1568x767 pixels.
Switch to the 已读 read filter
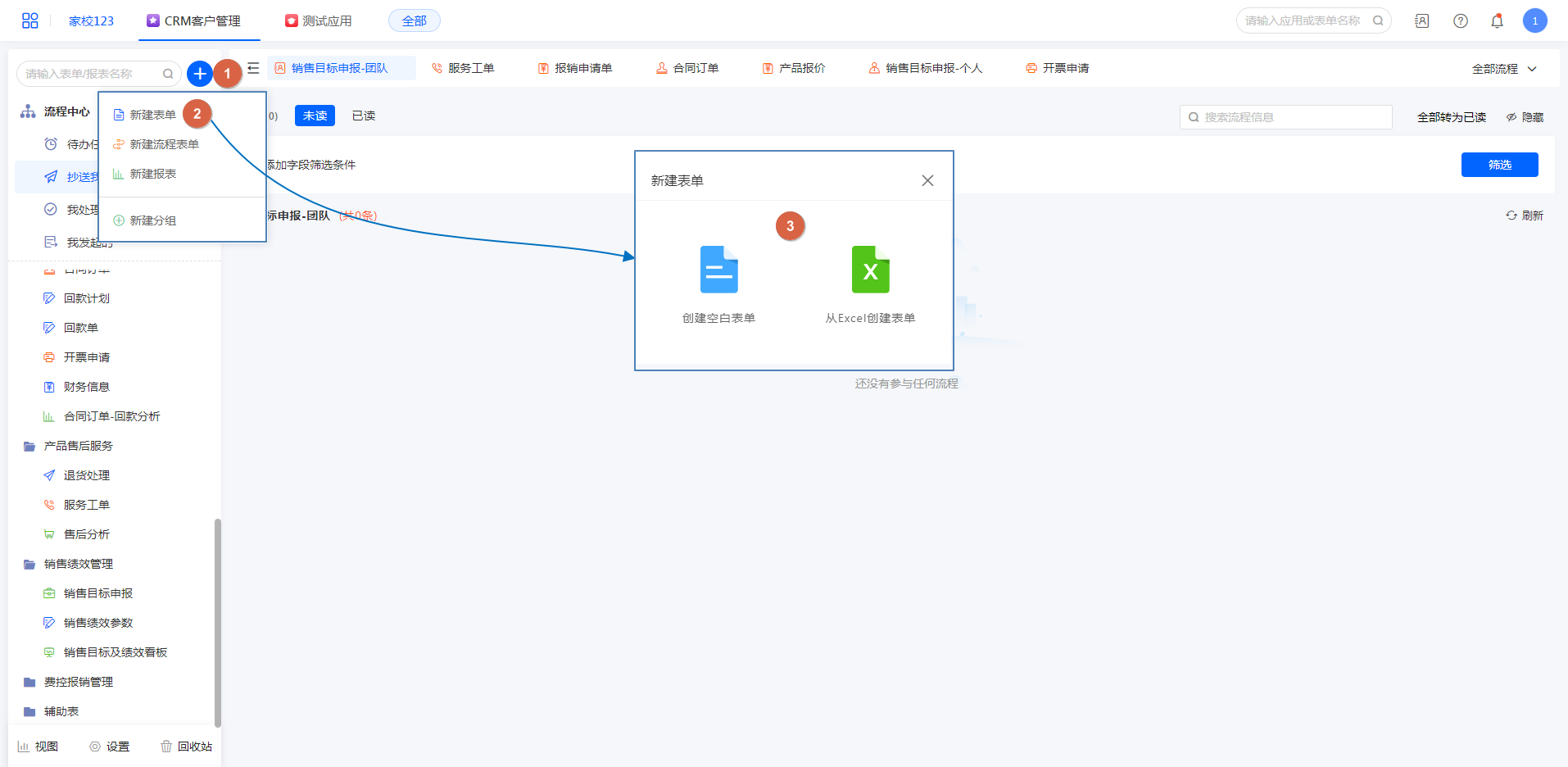(363, 116)
